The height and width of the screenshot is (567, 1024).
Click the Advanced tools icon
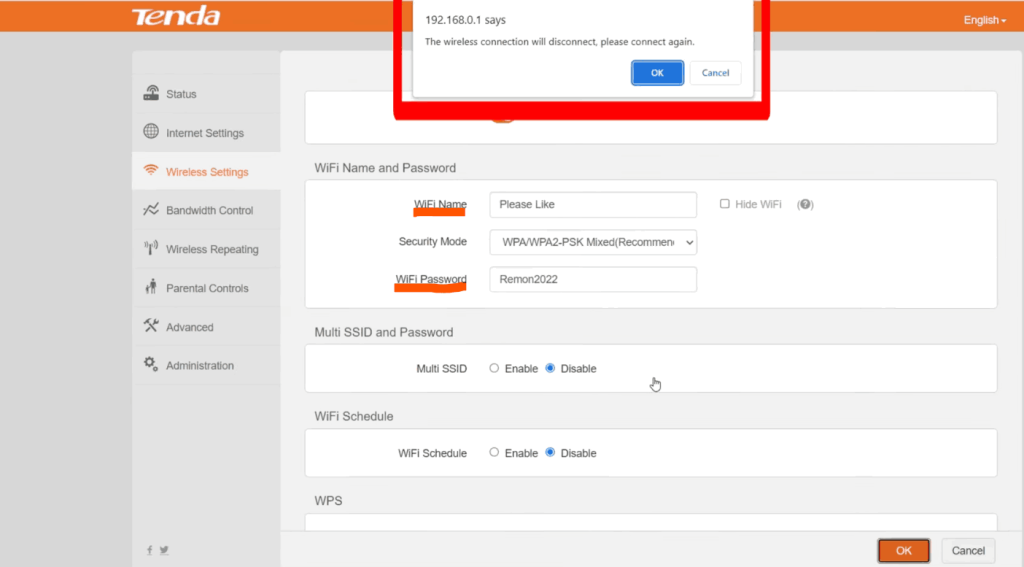point(151,326)
